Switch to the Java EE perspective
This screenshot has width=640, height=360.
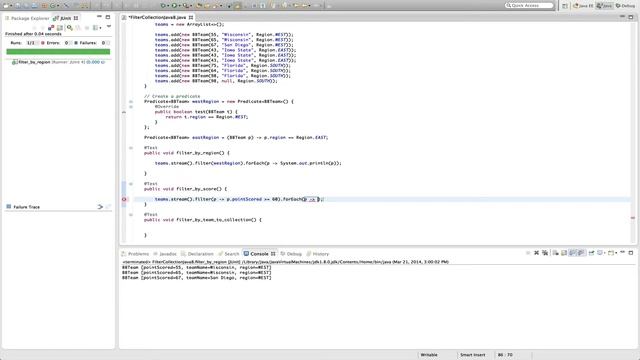583,6
